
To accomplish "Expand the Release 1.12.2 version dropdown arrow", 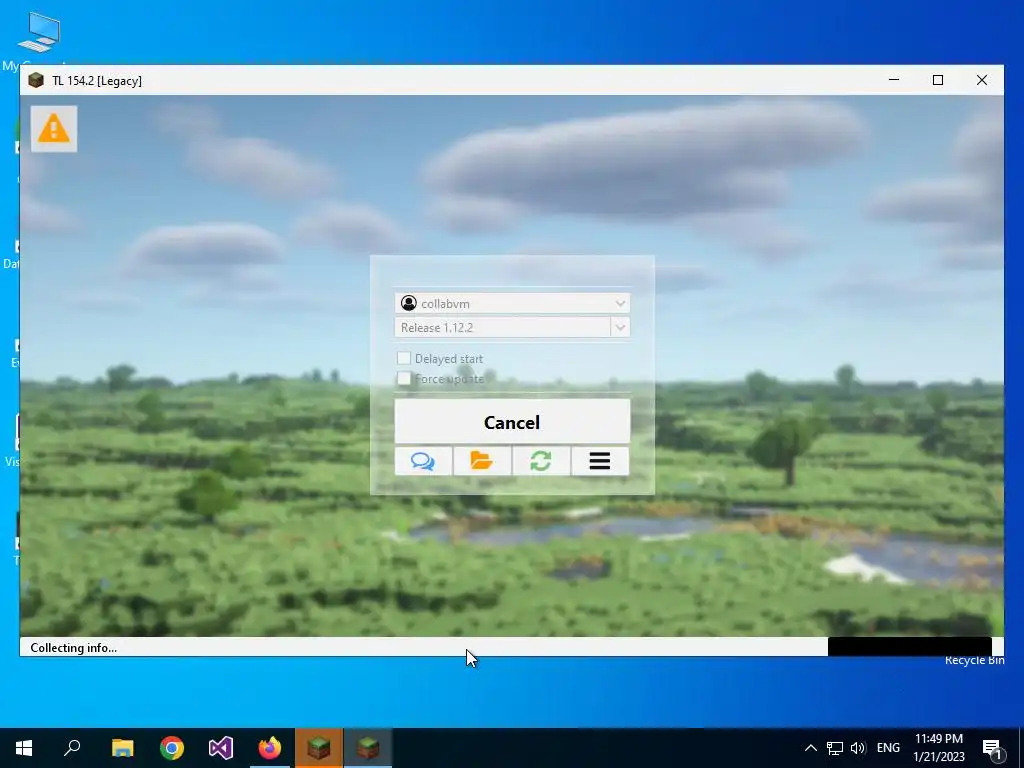I will [x=620, y=327].
